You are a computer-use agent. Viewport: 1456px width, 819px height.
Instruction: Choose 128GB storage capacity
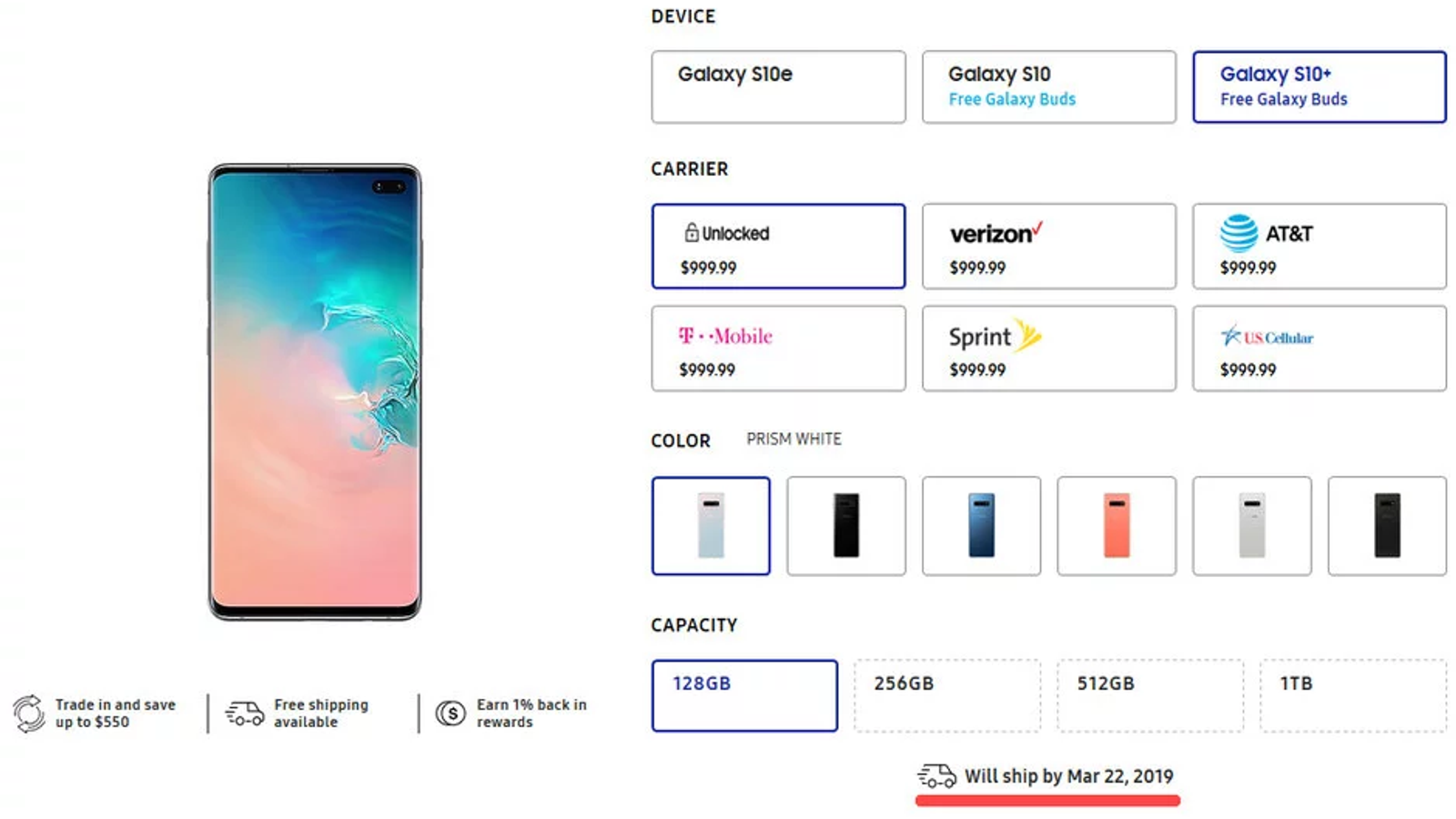(x=744, y=696)
